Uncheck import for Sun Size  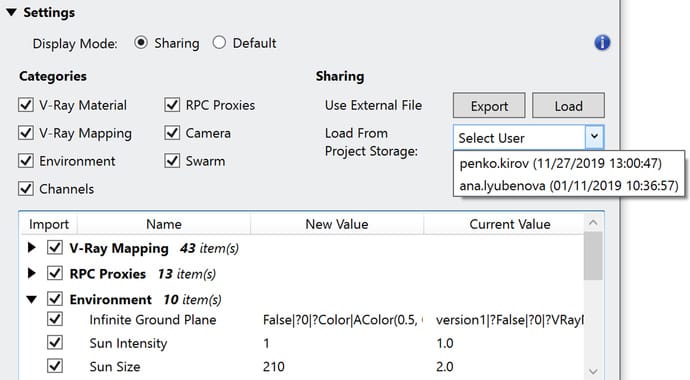click(55, 365)
